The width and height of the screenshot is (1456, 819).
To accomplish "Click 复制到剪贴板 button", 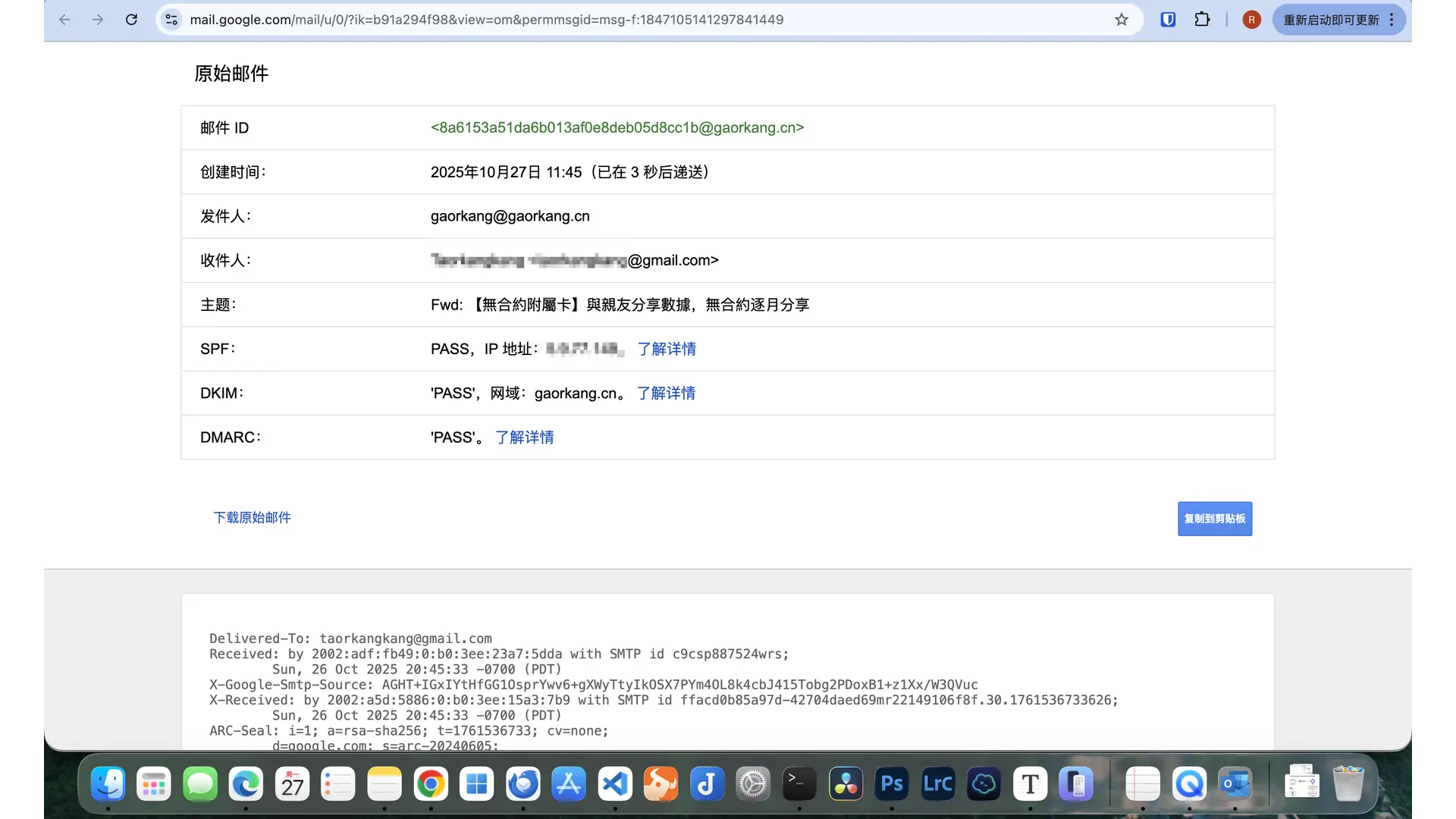I will click(1214, 519).
